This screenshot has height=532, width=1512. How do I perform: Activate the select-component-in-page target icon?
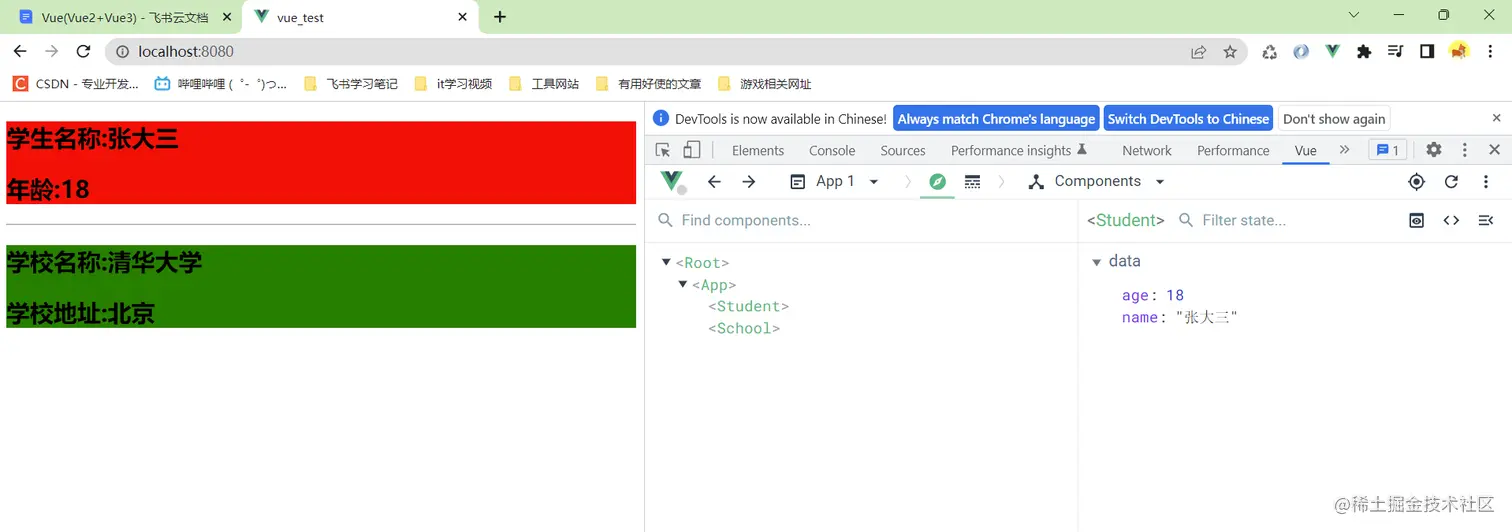pyautogui.click(x=1416, y=181)
